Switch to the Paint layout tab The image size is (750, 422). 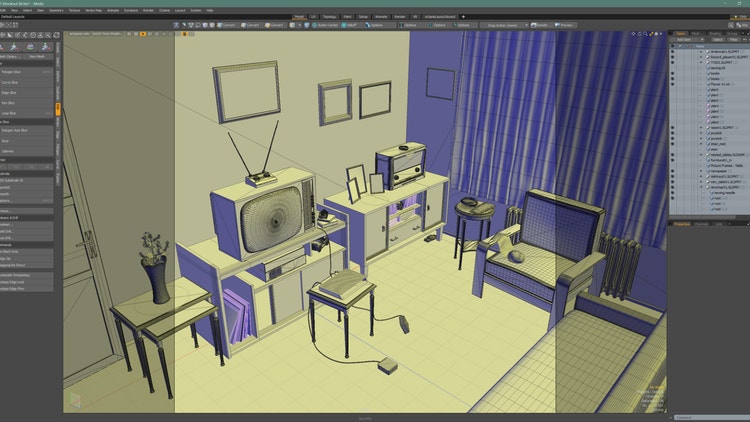(347, 17)
